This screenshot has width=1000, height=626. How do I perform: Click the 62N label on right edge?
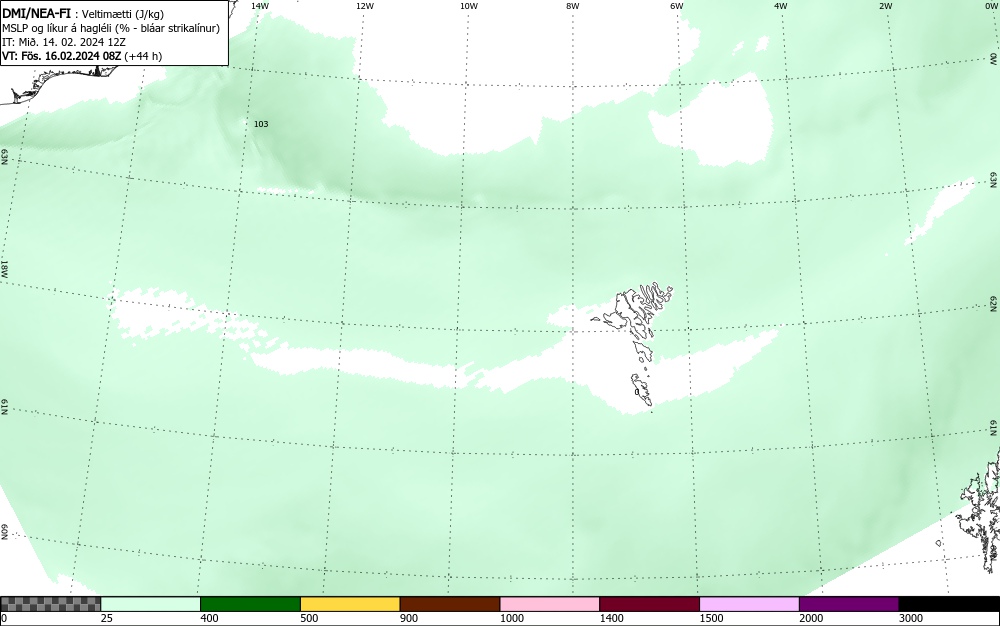click(x=994, y=303)
